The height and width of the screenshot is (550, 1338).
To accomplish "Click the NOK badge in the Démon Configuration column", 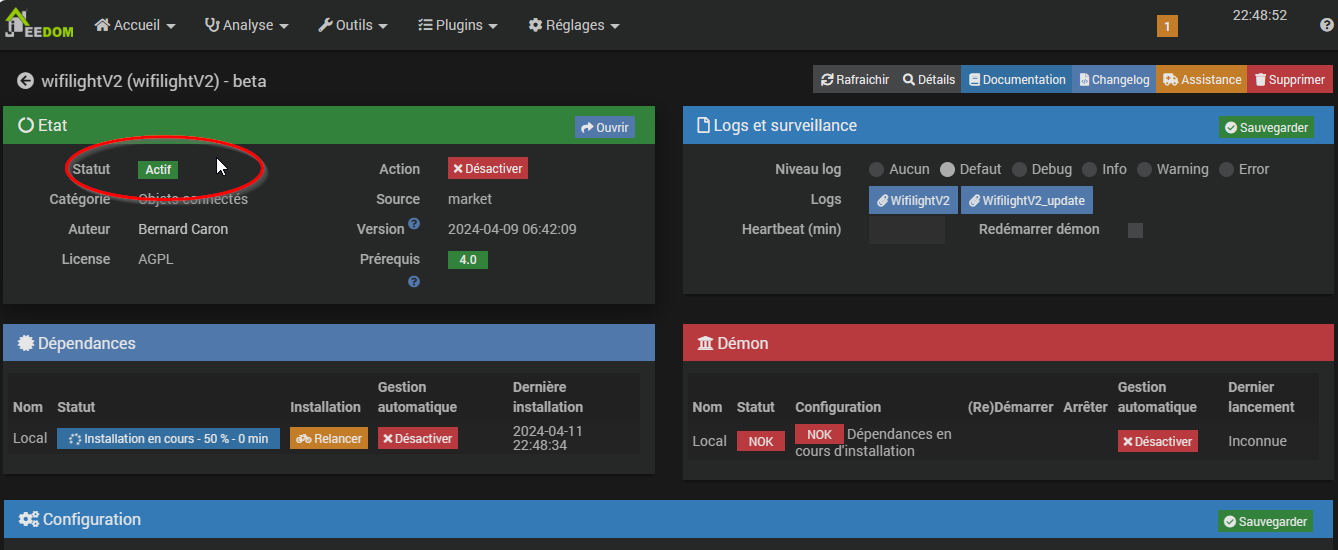I will coord(819,434).
